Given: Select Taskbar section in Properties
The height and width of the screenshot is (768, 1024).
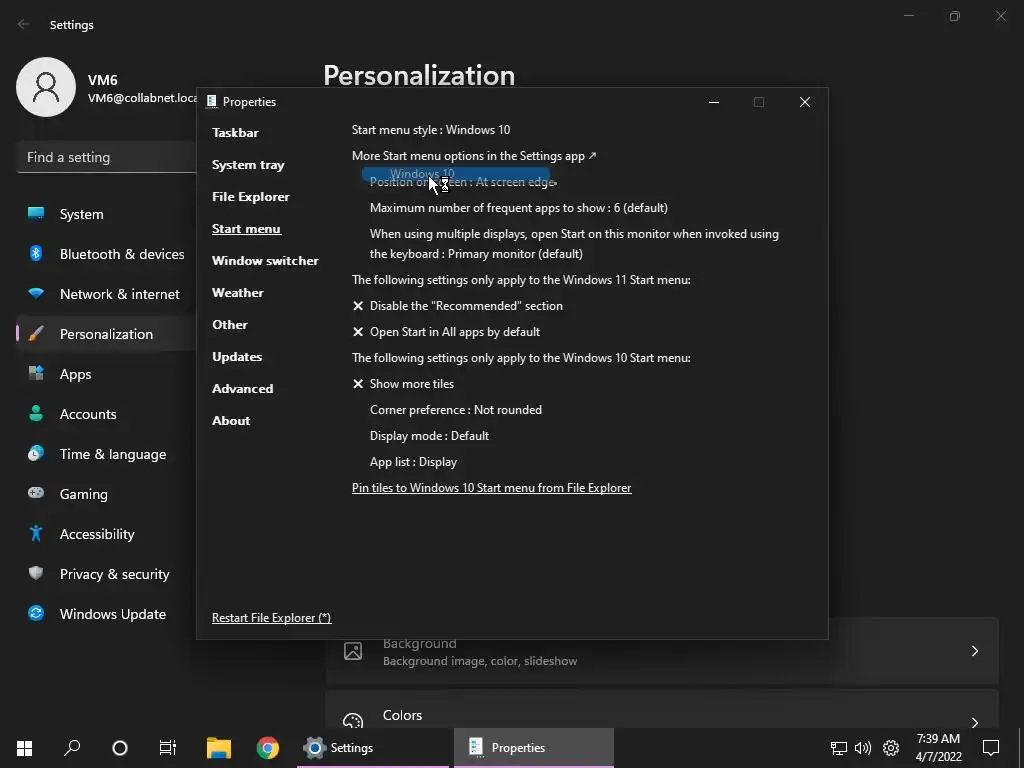Looking at the screenshot, I should (x=235, y=133).
